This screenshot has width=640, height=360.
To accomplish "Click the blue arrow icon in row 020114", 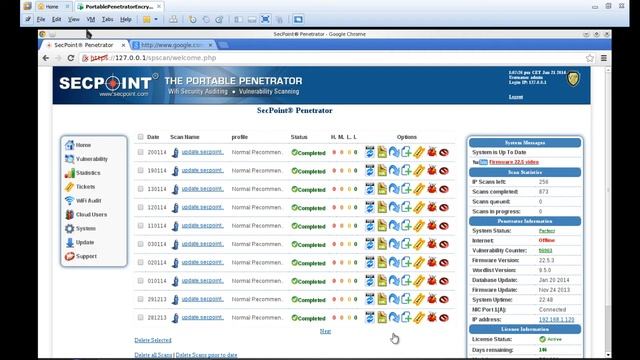I will tap(394, 262).
